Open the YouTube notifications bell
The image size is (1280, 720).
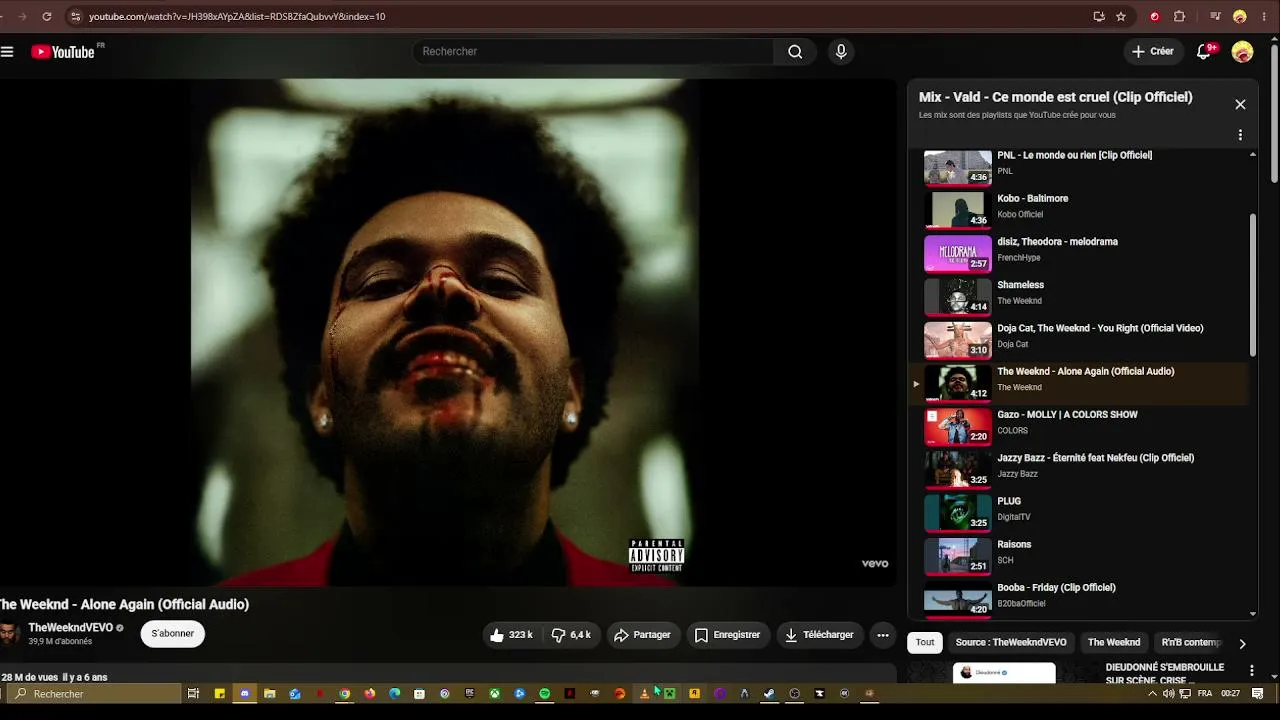(x=1204, y=52)
